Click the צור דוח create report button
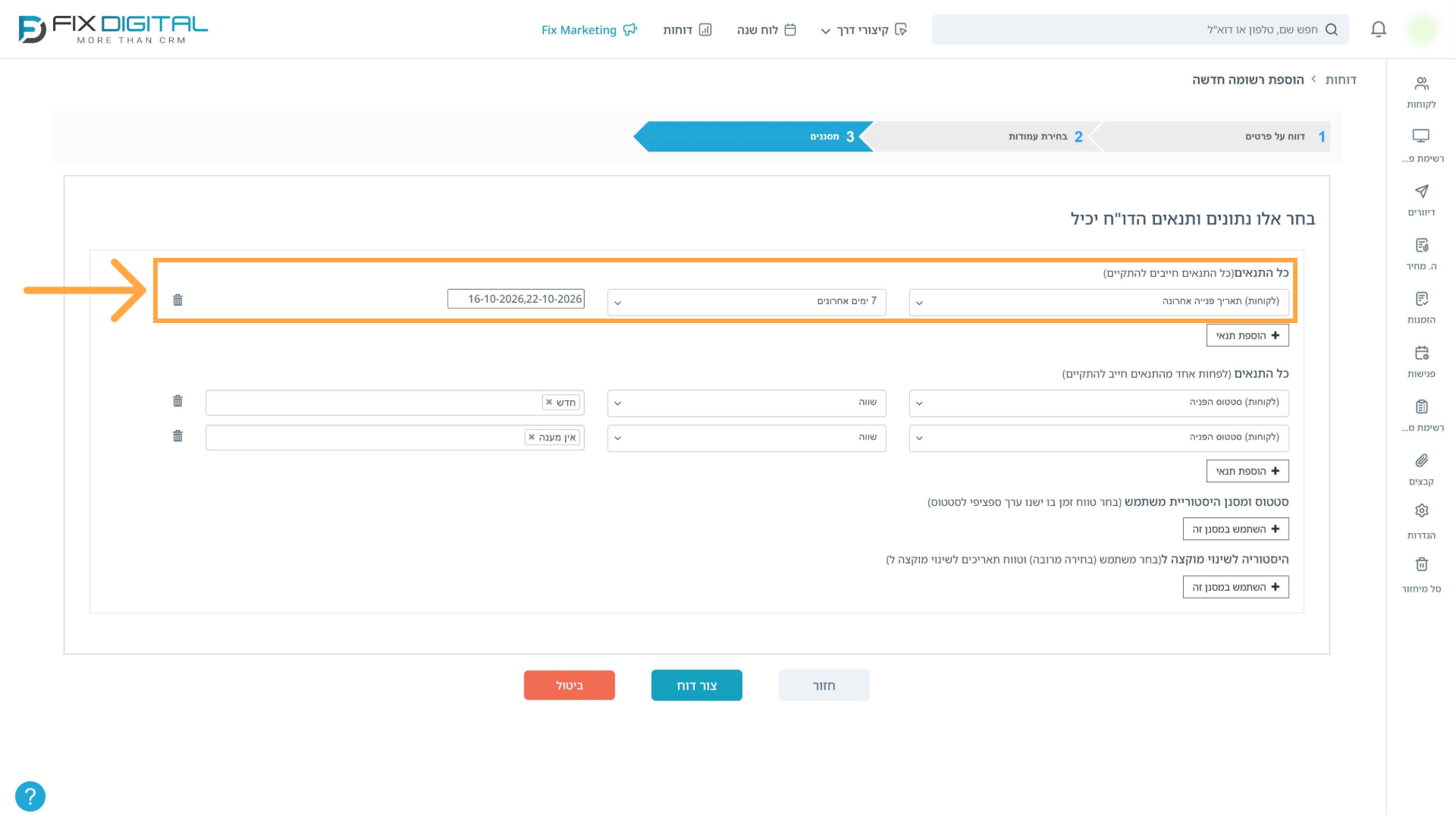 (x=697, y=686)
